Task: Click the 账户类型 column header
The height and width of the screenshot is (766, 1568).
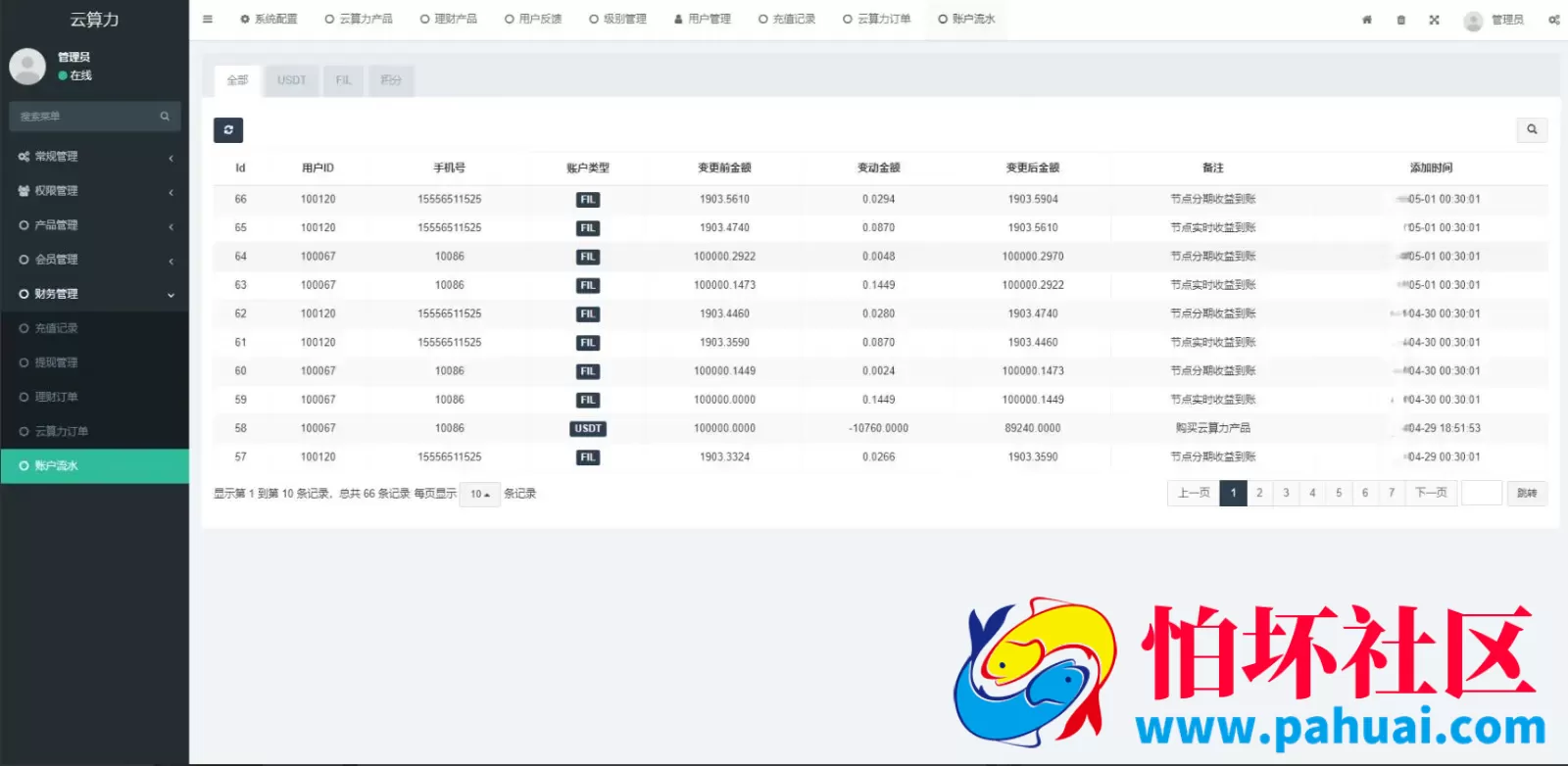Action: tap(588, 168)
